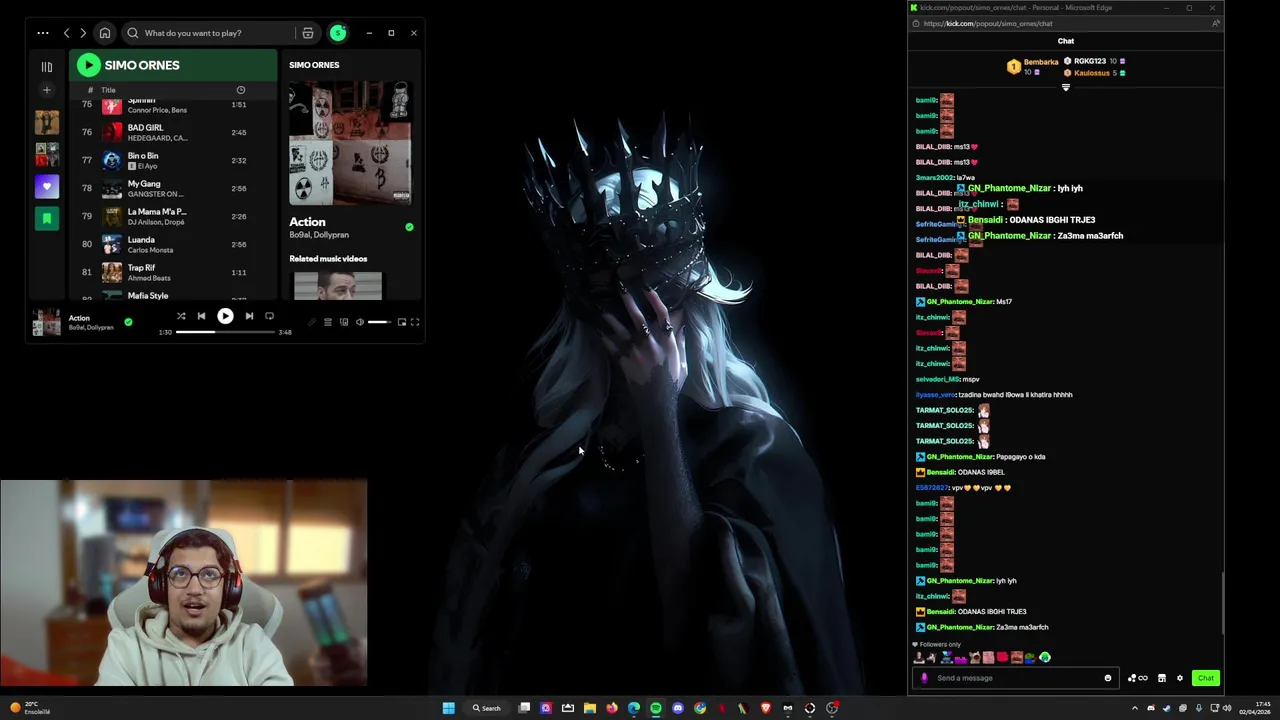Open File Explorer from taskbar
Screen dimensions: 1280x720
click(590, 708)
